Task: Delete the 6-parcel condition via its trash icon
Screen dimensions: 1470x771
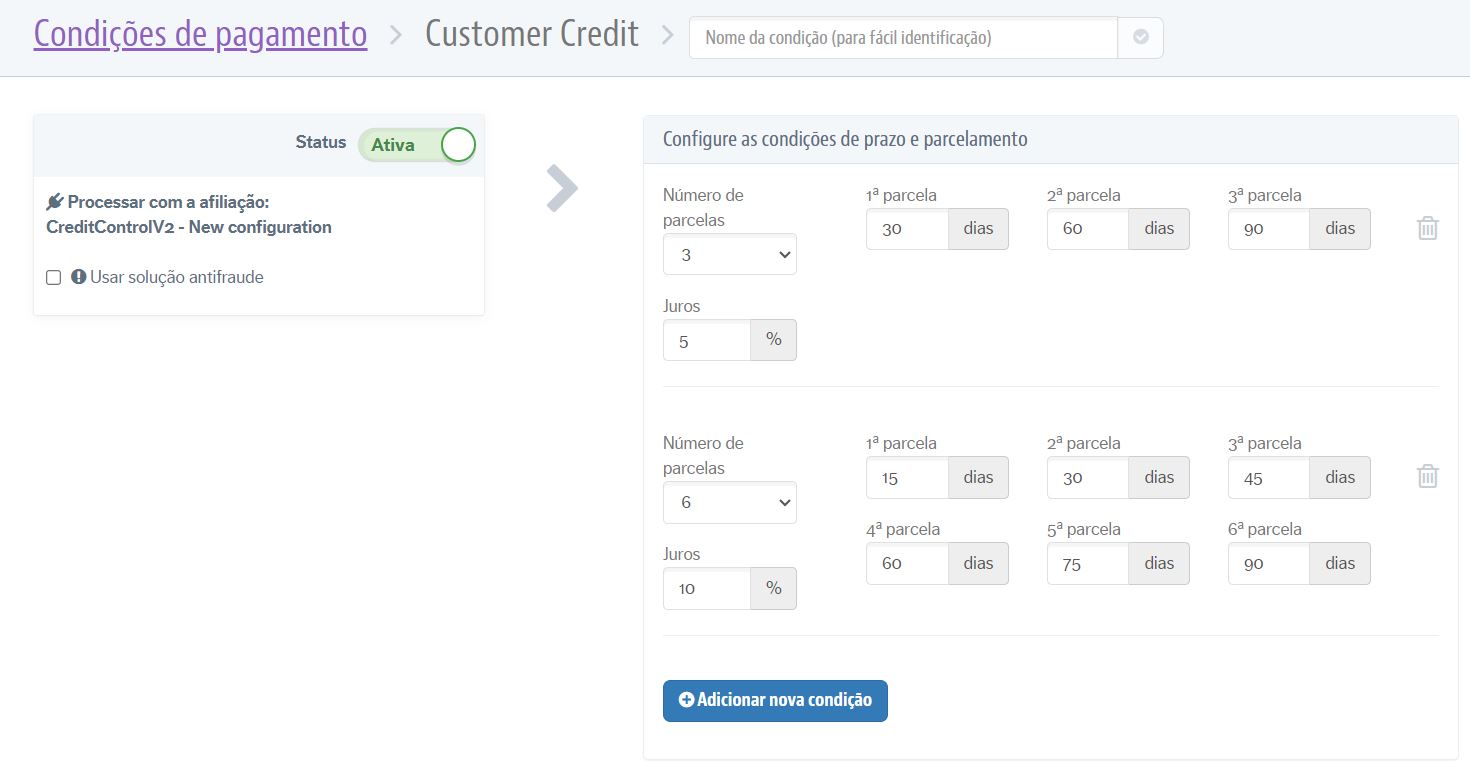Action: click(x=1428, y=476)
